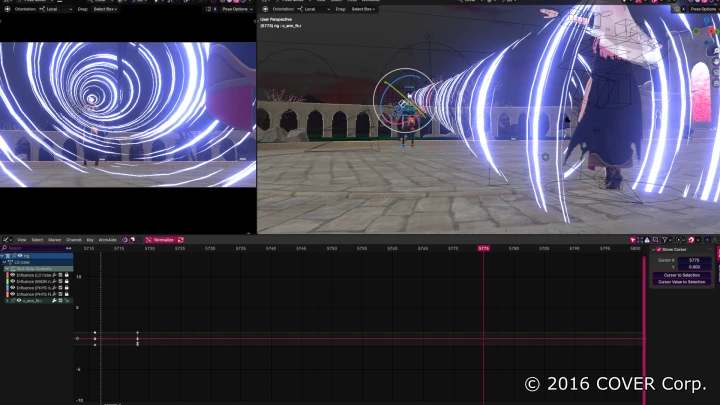Toggle mute checkbox on first Influence channel

(60, 275)
